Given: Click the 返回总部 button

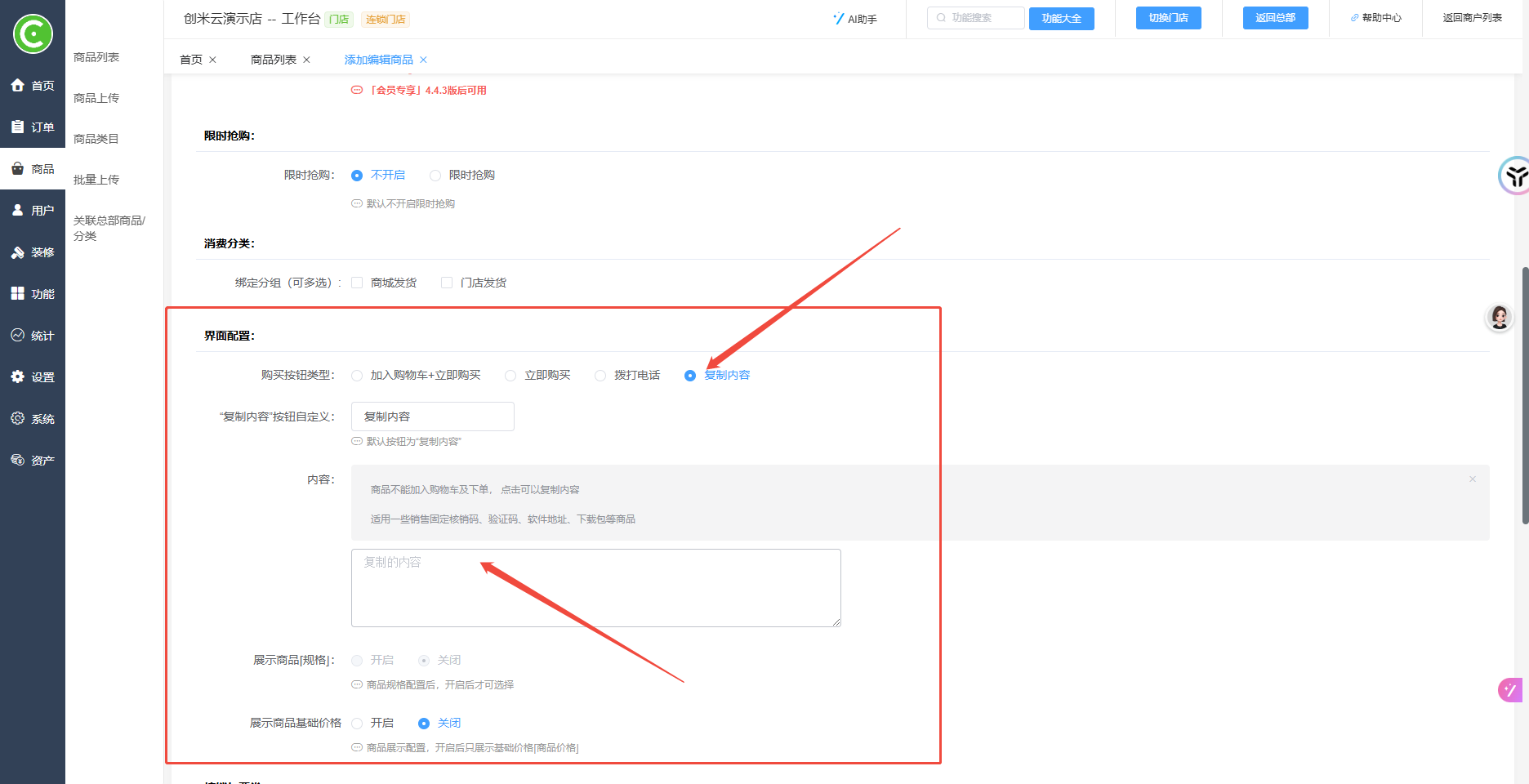Looking at the screenshot, I should pos(1275,18).
